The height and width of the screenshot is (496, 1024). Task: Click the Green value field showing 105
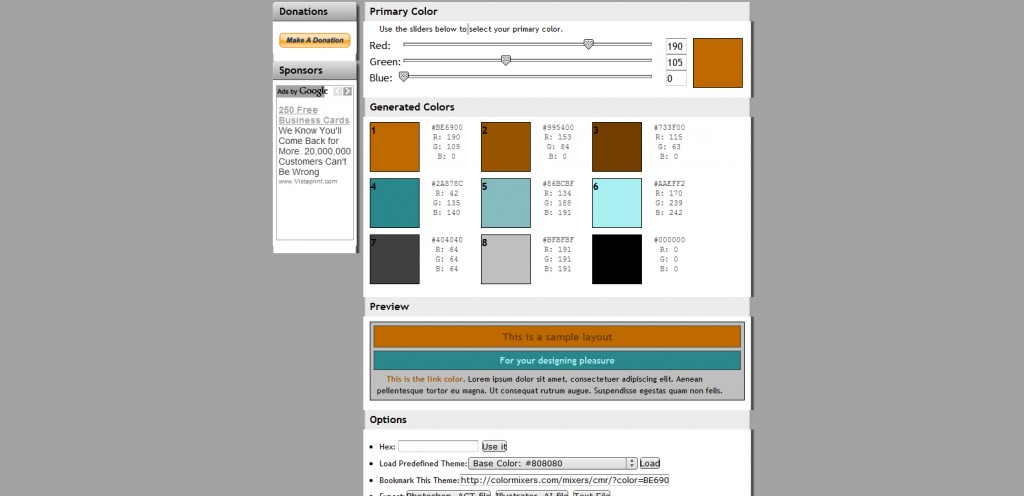676,63
